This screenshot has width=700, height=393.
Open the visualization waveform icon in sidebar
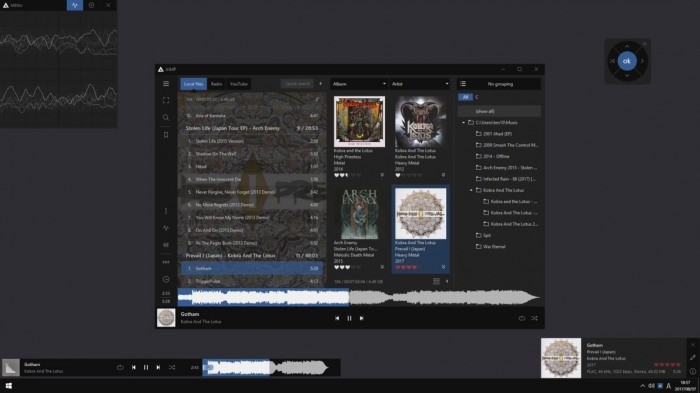(166, 228)
